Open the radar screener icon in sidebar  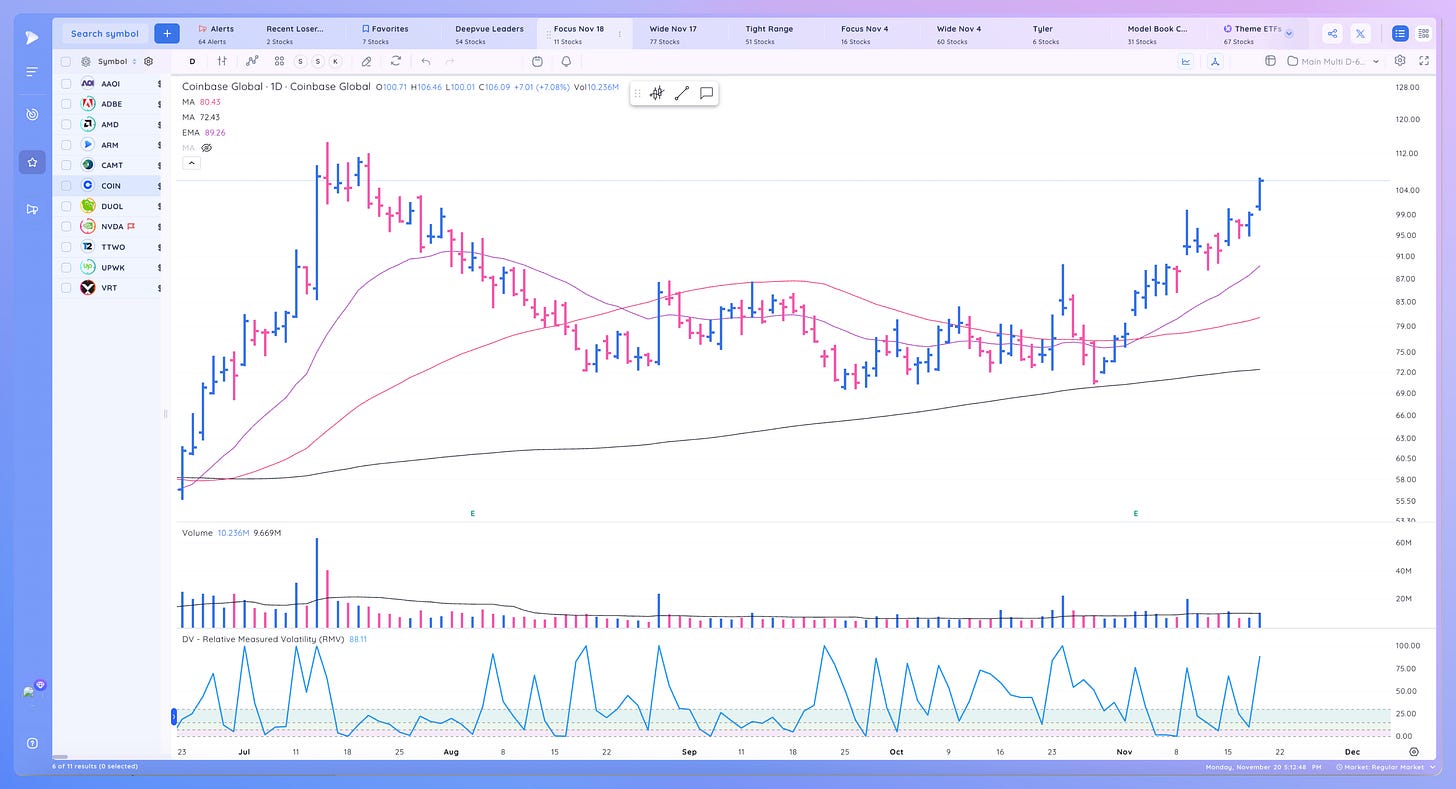coord(32,115)
